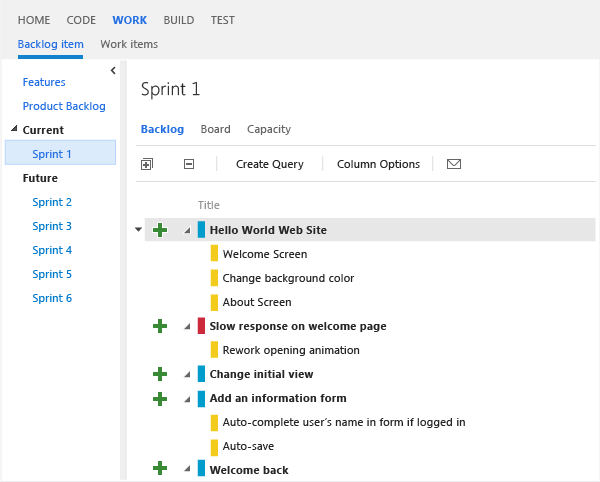Image resolution: width=600 pixels, height=482 pixels.
Task: Open the TEST hub
Action: 223,20
